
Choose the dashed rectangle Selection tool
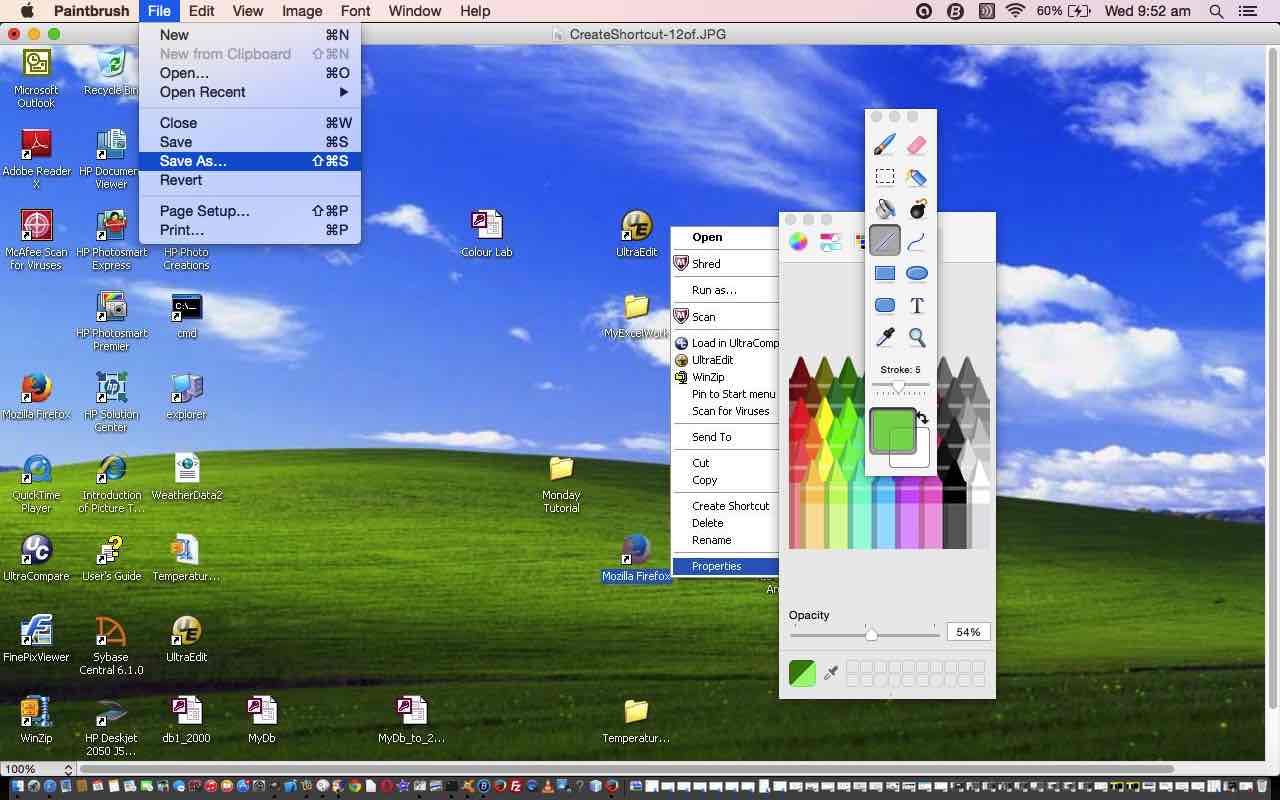point(884,177)
